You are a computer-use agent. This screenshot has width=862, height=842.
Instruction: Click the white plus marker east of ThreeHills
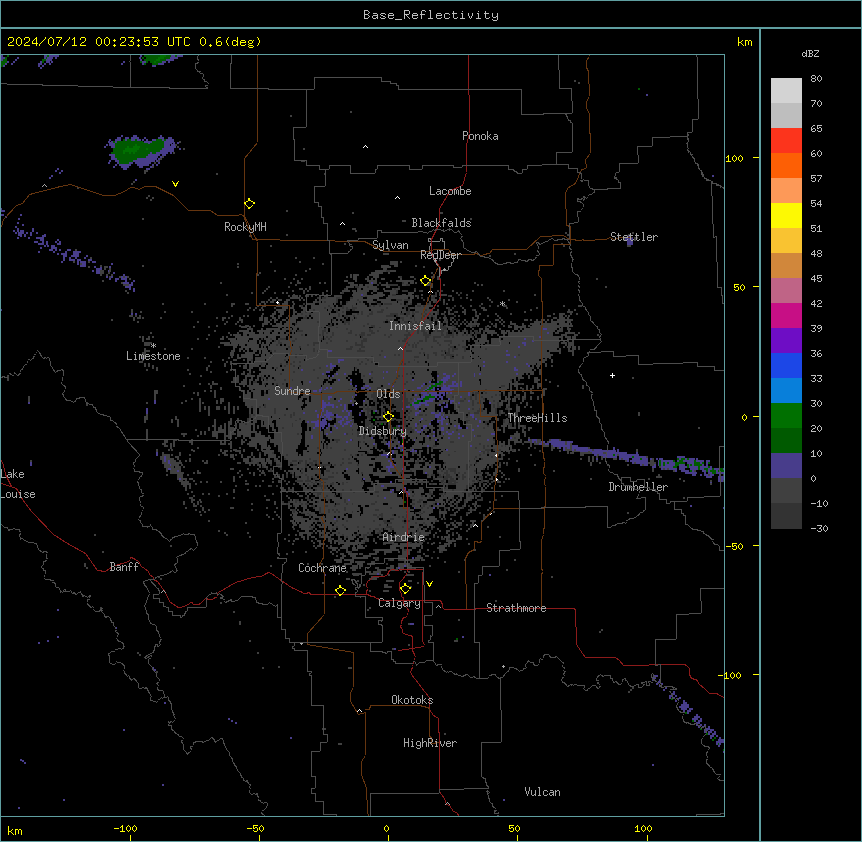[x=612, y=375]
